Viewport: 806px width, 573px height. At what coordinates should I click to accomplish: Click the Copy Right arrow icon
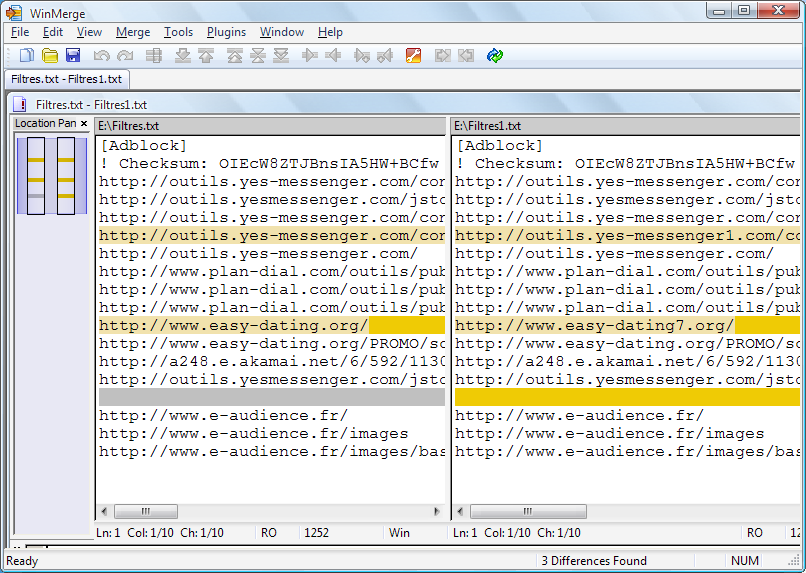point(310,55)
